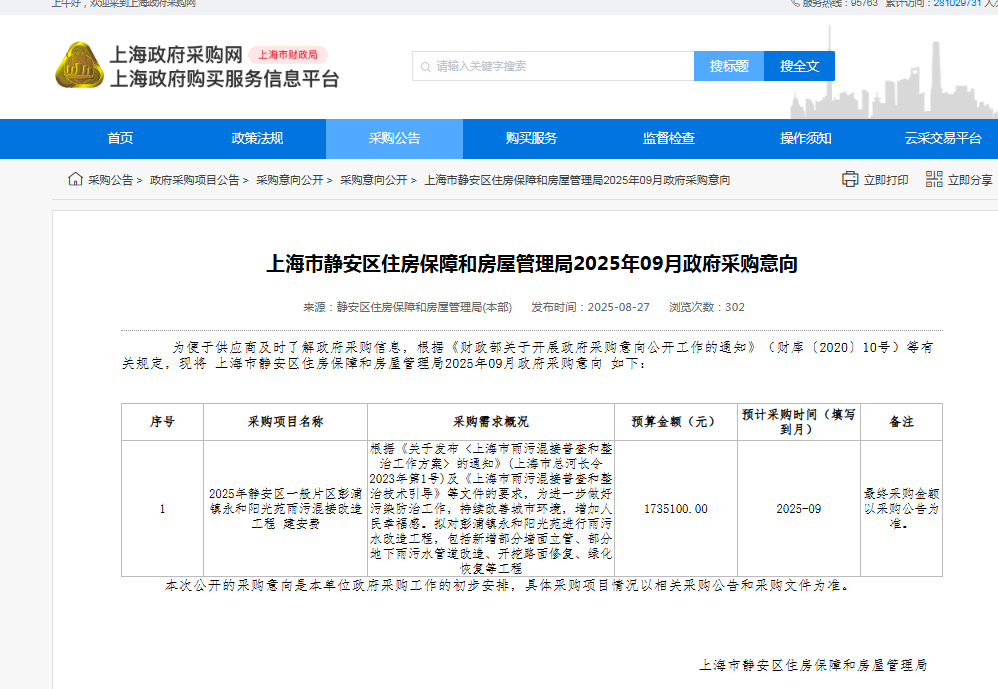
Task: Open the 首页 navigation tab
Action: (x=120, y=139)
